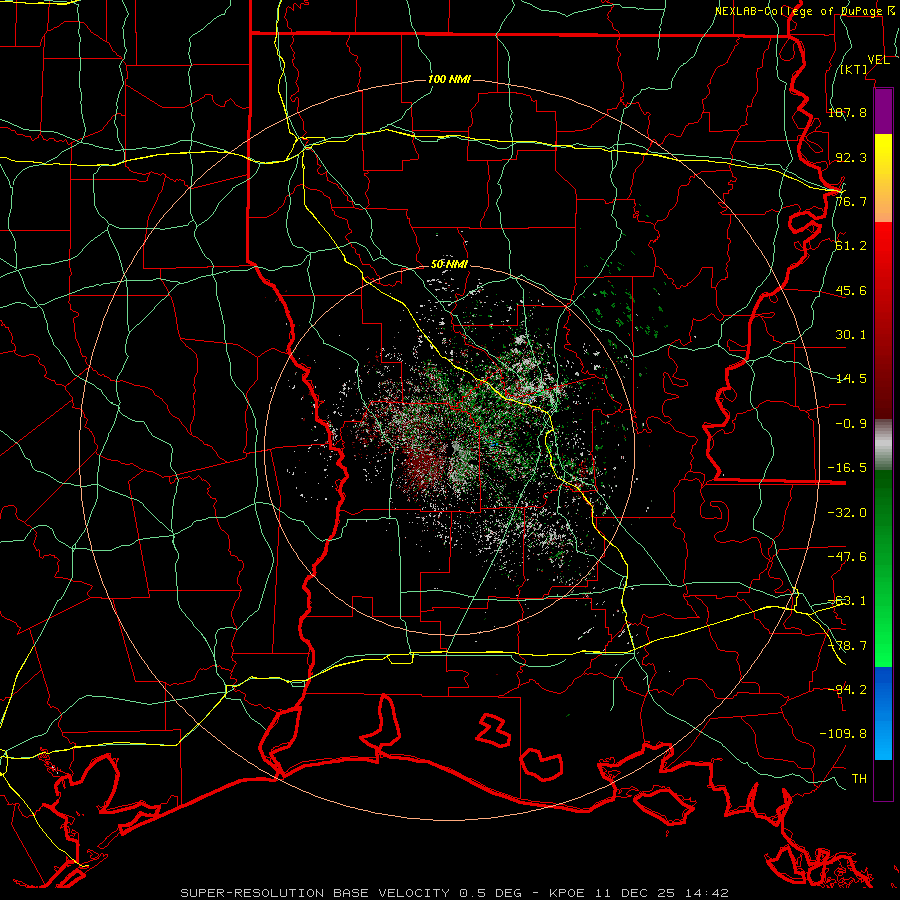Click the -94.2 velocity scale value
900x900 pixels.
pyautogui.click(x=847, y=689)
